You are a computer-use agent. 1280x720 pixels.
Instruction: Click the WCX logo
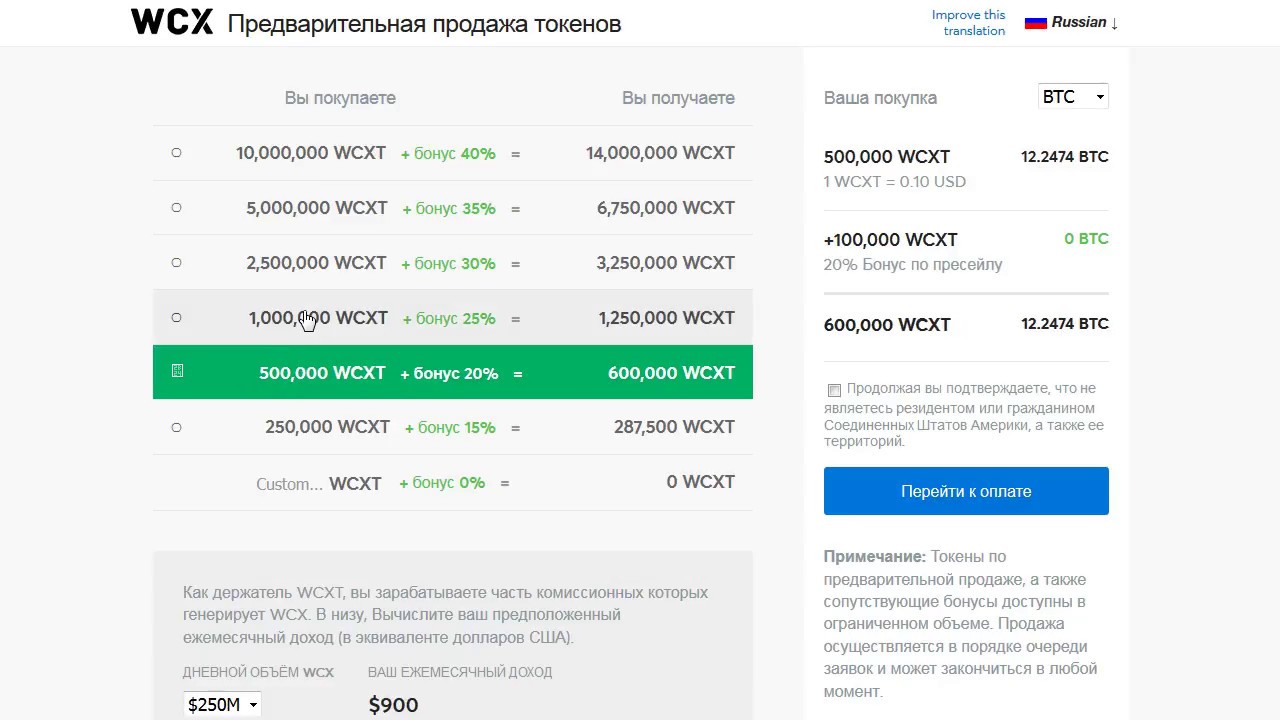[172, 22]
